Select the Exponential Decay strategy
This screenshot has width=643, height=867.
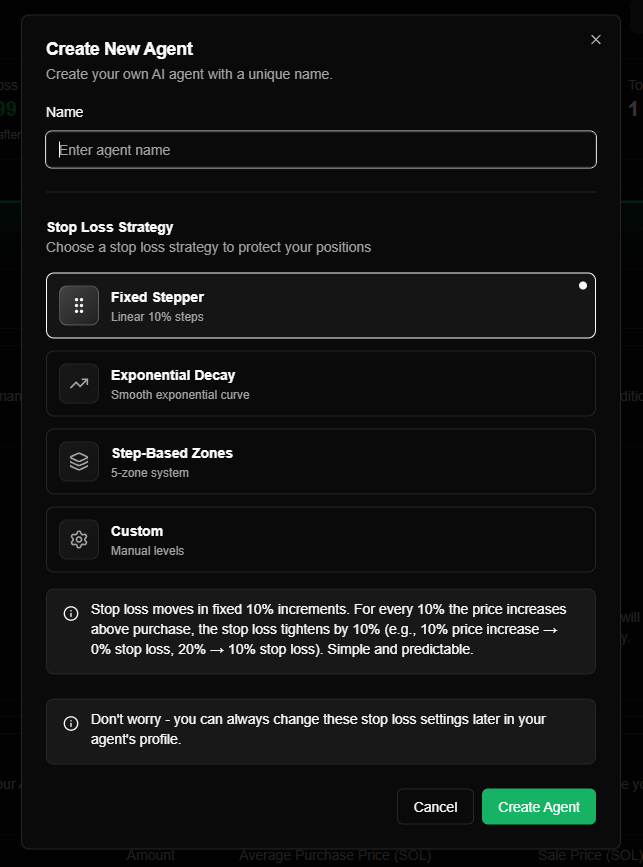[x=320, y=383]
